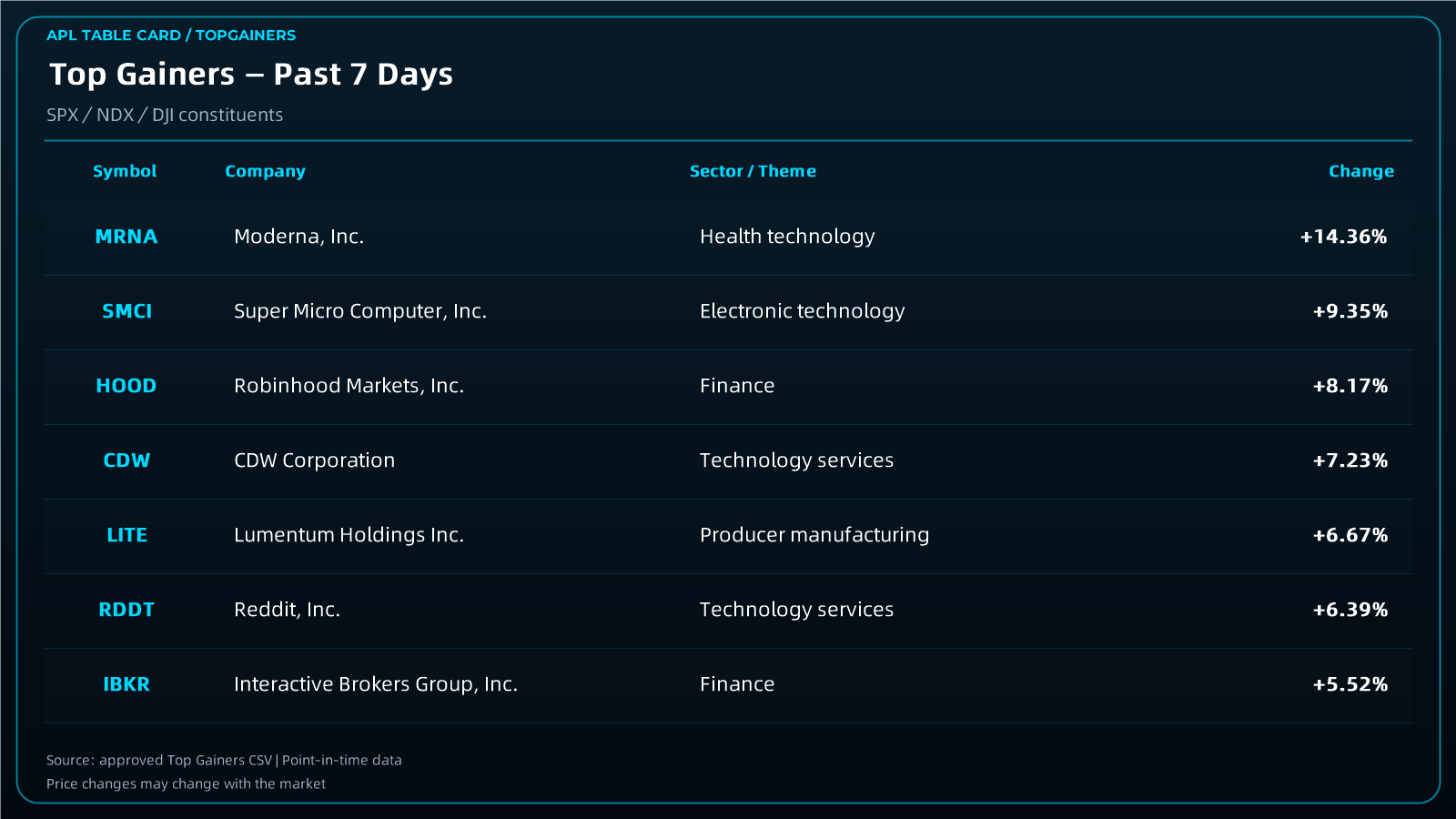Select the LITE ticker symbol
This screenshot has height=819, width=1456.
coord(126,535)
